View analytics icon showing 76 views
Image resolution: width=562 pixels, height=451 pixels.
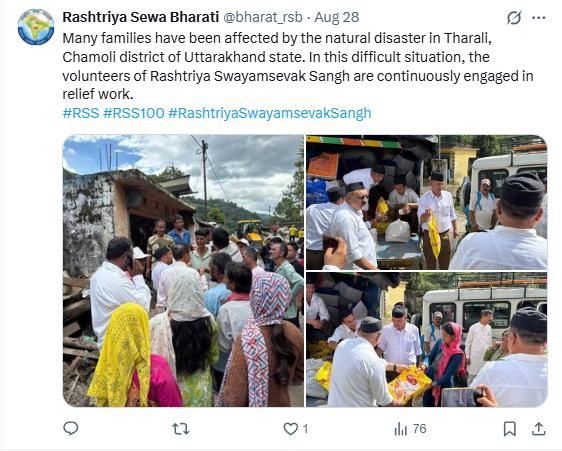pyautogui.click(x=400, y=429)
